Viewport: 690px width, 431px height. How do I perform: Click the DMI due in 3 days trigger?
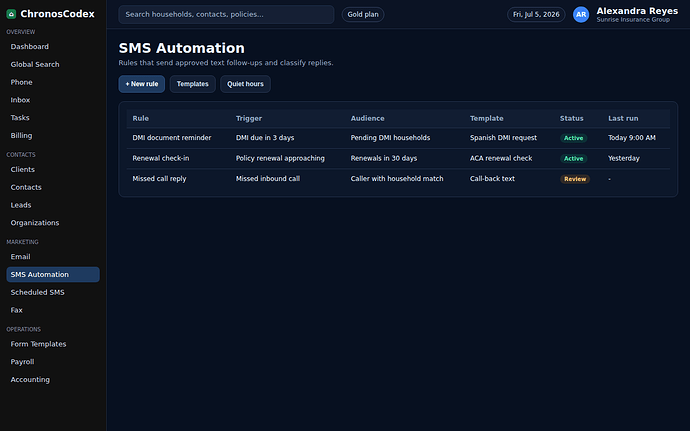(x=265, y=138)
